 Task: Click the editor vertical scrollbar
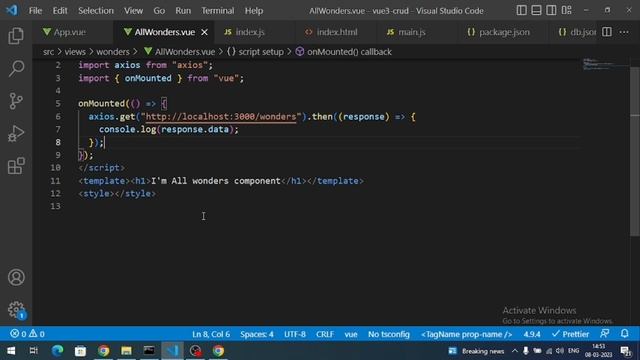coord(635,151)
